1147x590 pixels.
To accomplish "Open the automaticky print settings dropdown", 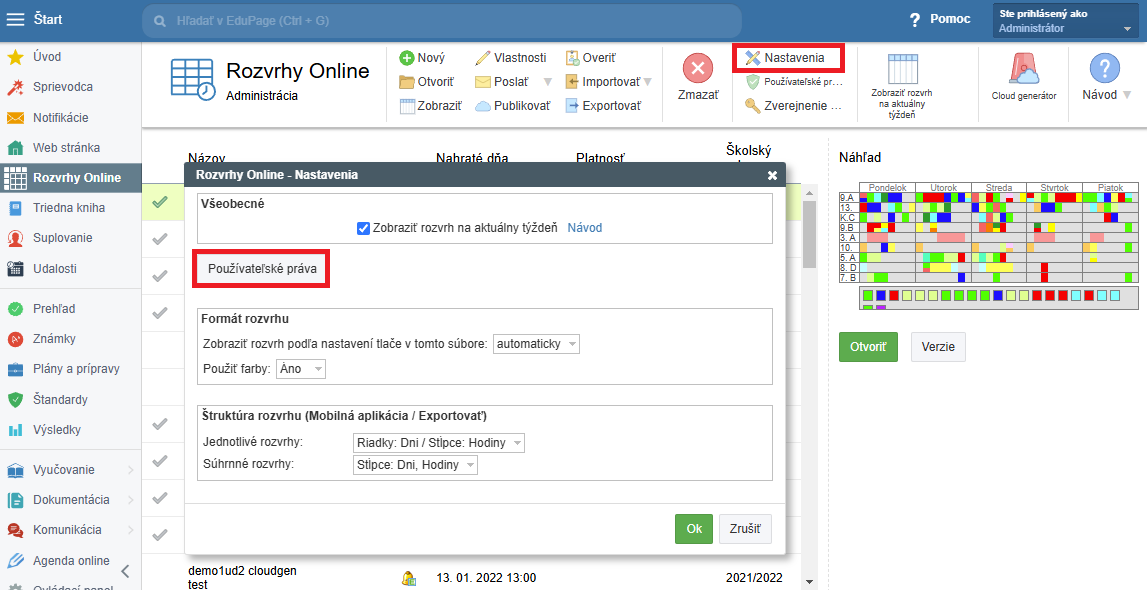I will 537,344.
